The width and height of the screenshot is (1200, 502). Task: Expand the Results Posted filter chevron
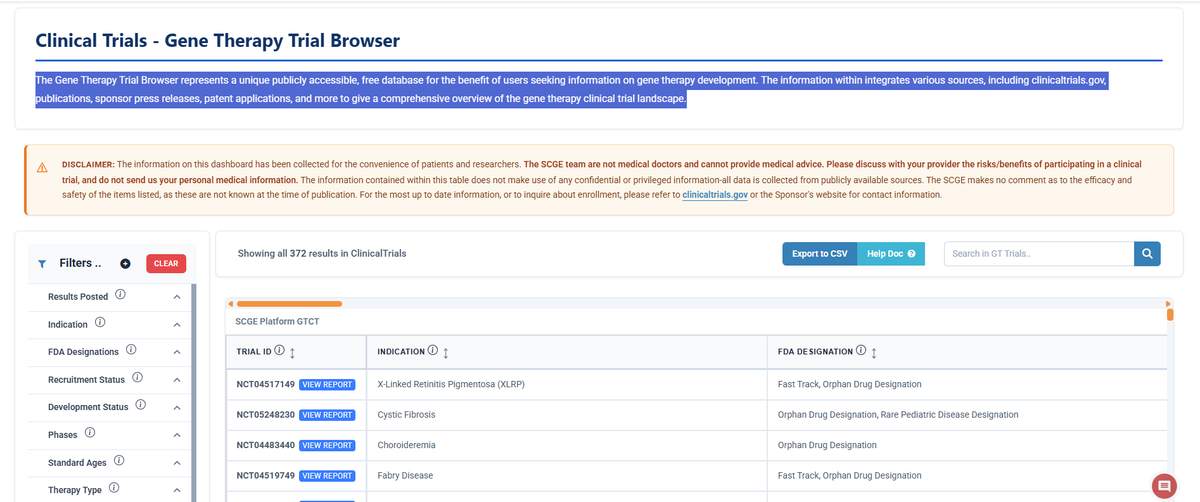pyautogui.click(x=176, y=297)
